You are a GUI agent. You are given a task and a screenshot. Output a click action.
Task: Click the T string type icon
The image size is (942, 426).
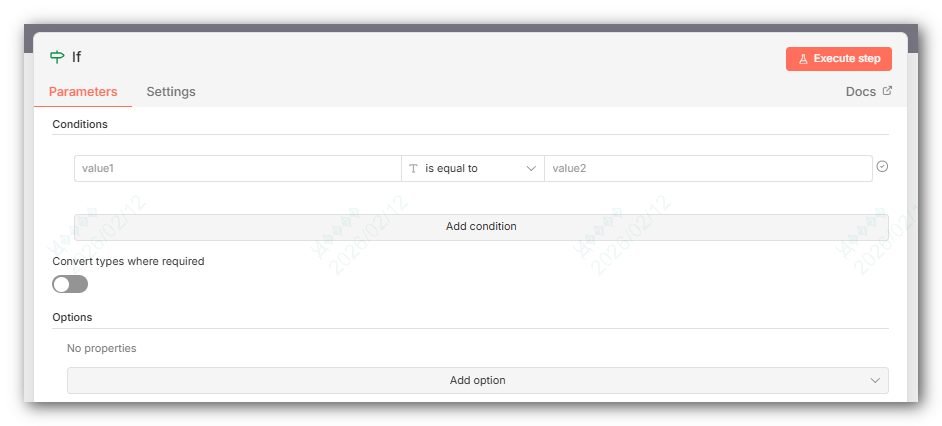[x=413, y=169]
